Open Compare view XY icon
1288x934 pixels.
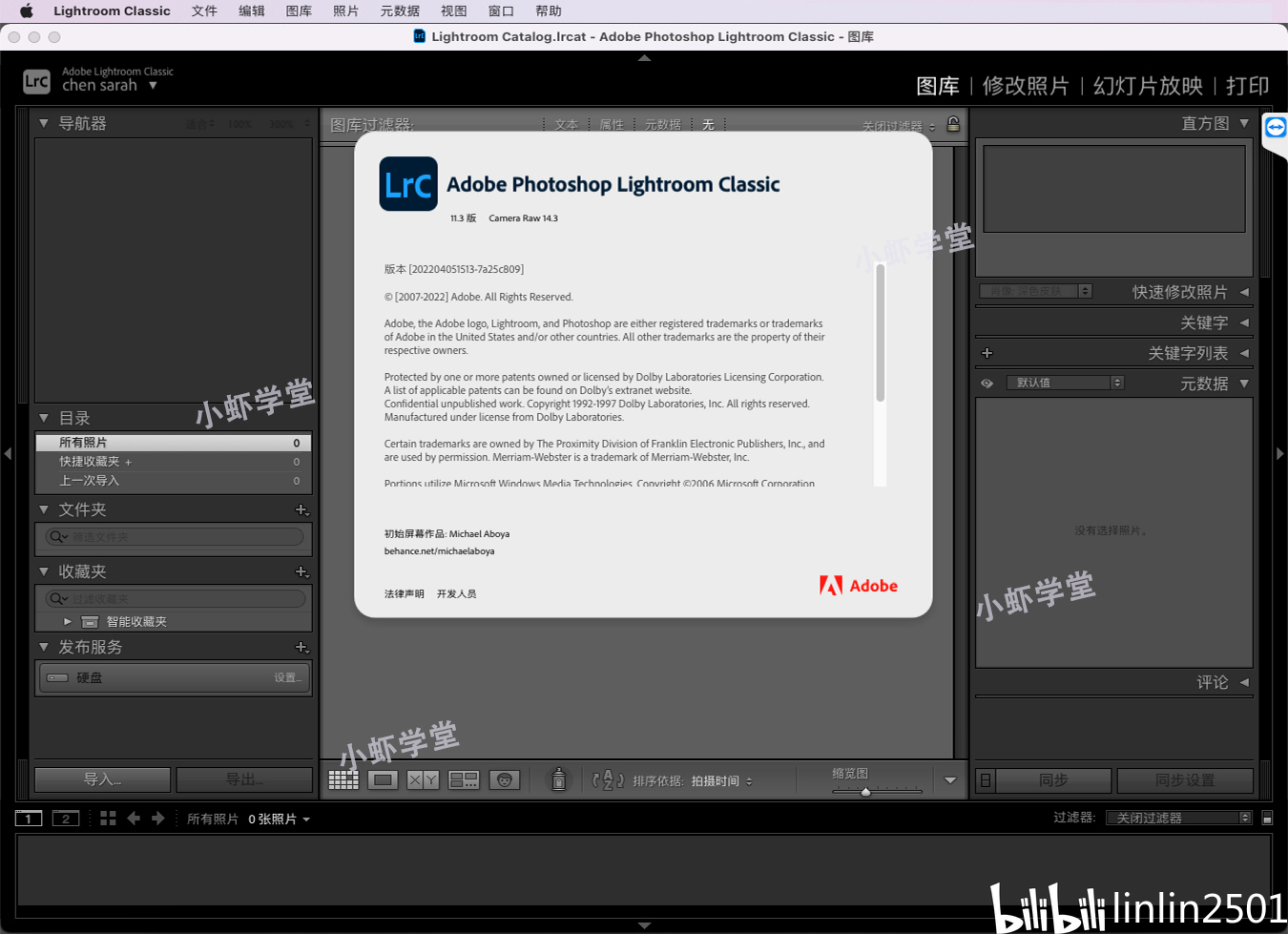(x=423, y=780)
